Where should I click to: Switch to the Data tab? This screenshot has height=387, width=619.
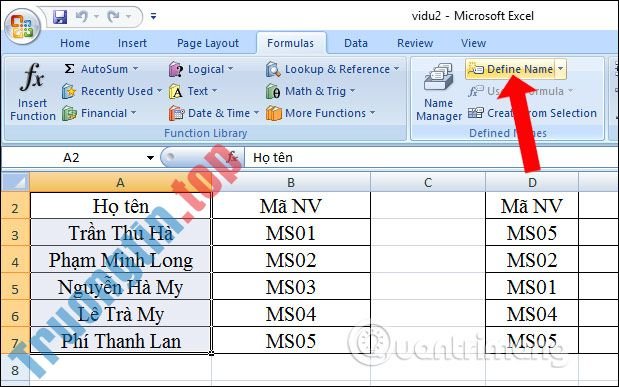[356, 43]
